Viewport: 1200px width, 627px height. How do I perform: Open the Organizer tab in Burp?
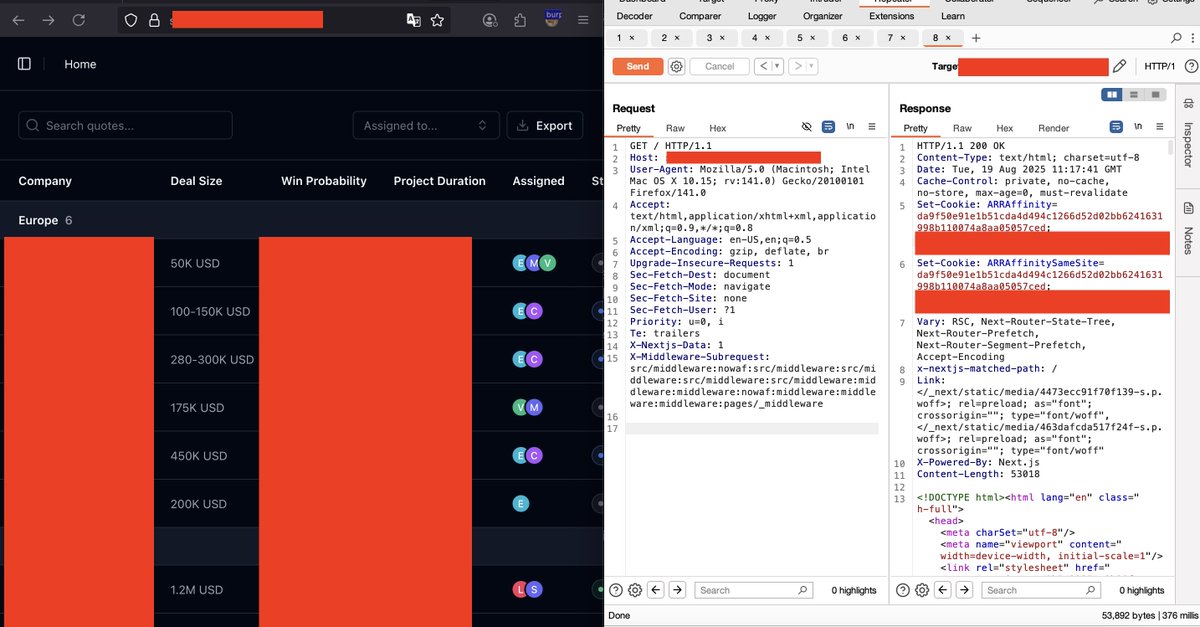coord(822,16)
